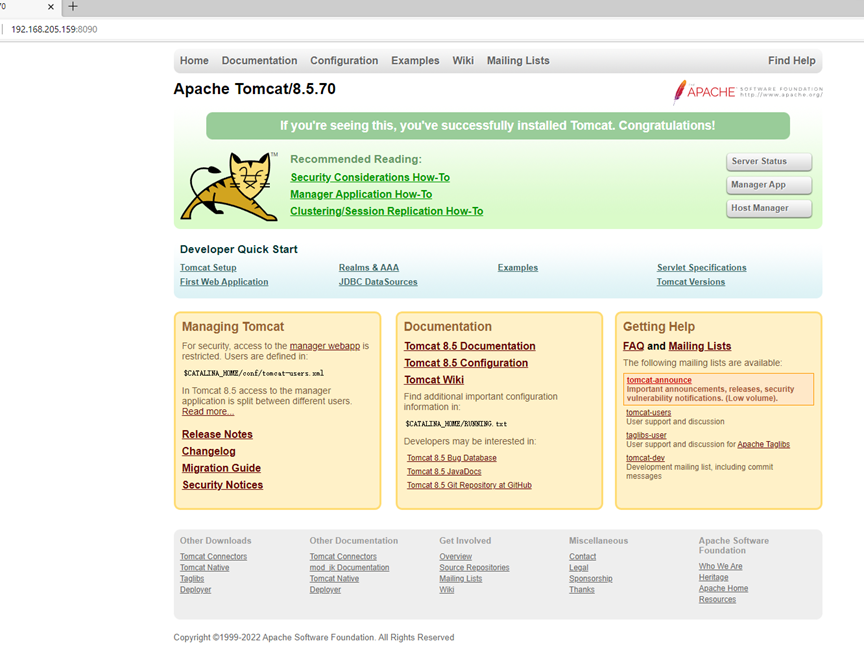
Task: Open Servlet Specifications link
Action: (701, 267)
